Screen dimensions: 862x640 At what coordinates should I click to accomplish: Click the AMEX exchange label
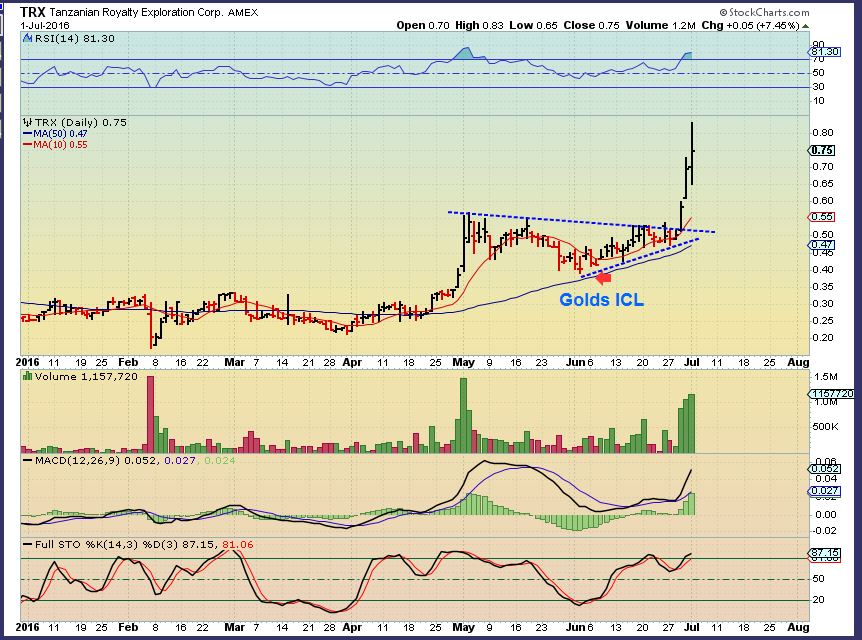tap(243, 12)
